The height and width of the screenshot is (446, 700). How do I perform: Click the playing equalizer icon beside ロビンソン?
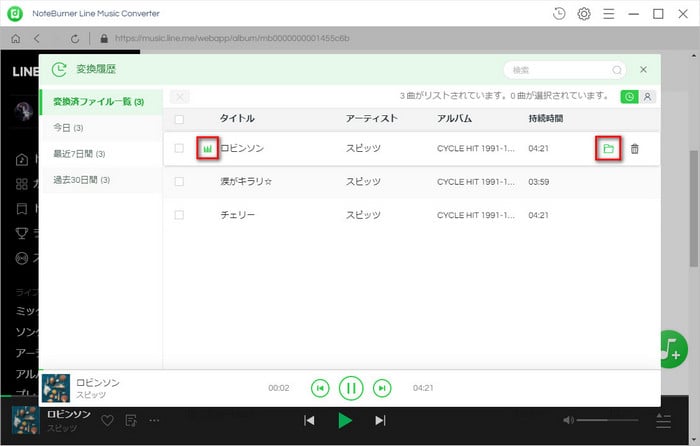click(x=208, y=149)
